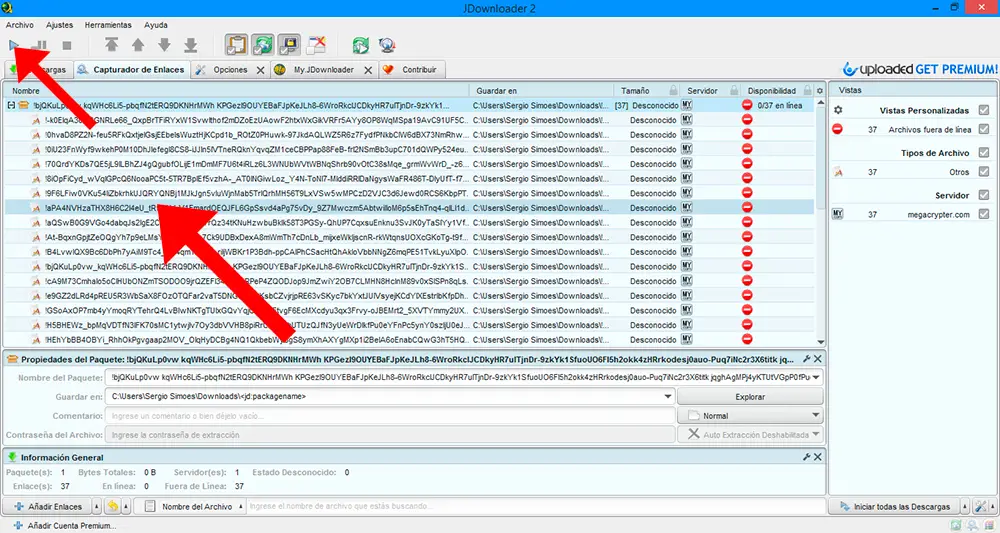Toggle Tipos de Archivo checkbox
1000x533 pixels.
click(x=984, y=153)
